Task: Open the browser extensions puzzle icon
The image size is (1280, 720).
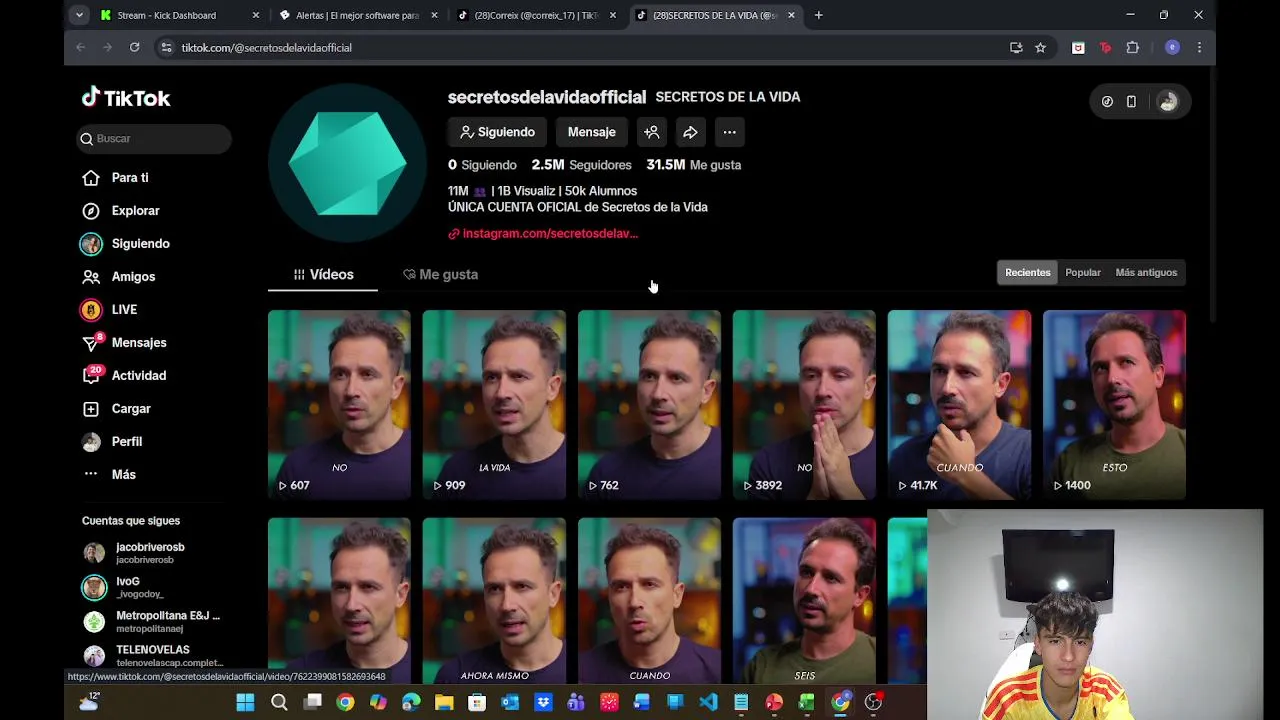Action: pos(1132,47)
